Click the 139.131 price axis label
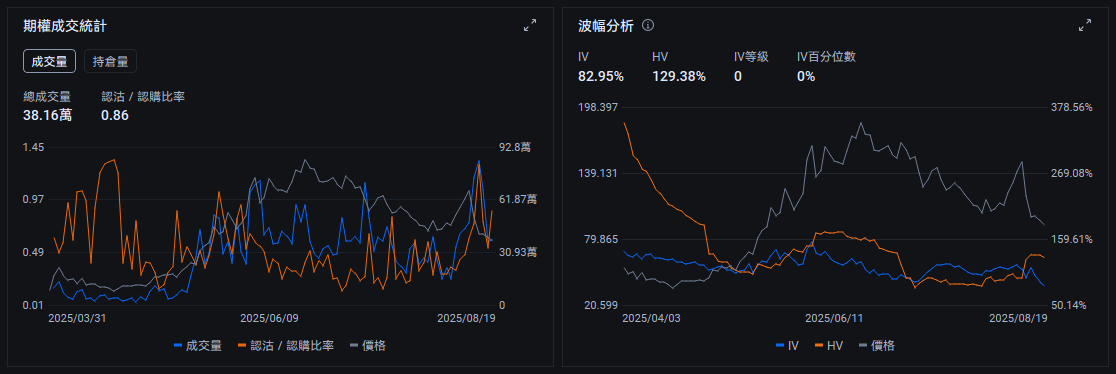This screenshot has width=1116, height=374. [x=599, y=173]
